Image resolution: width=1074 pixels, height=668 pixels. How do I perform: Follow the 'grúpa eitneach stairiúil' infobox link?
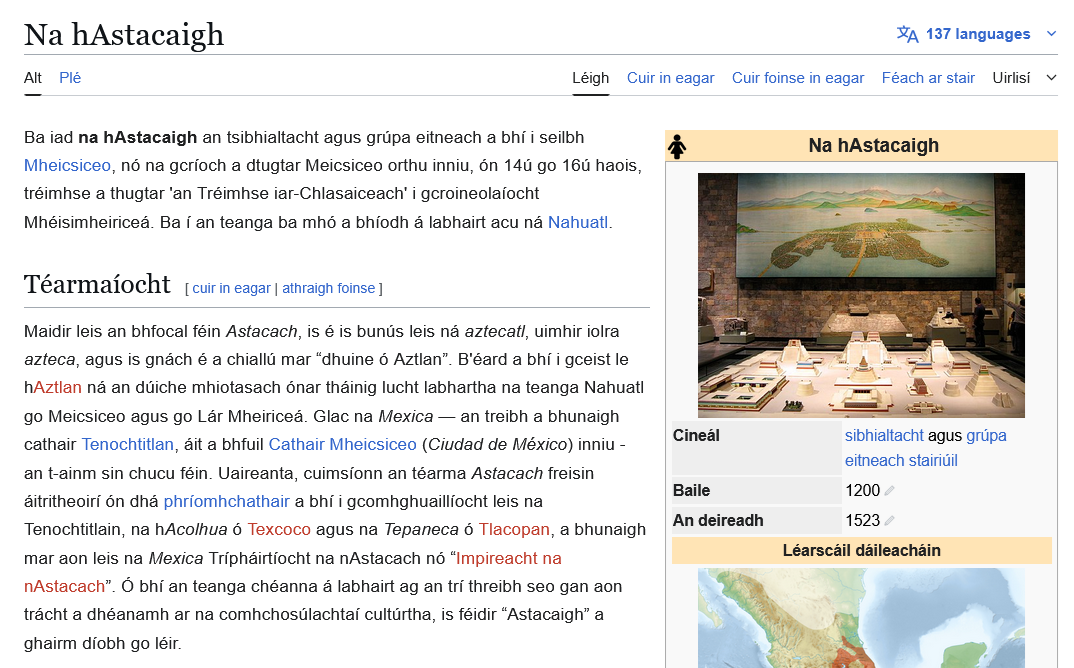[x=901, y=460]
